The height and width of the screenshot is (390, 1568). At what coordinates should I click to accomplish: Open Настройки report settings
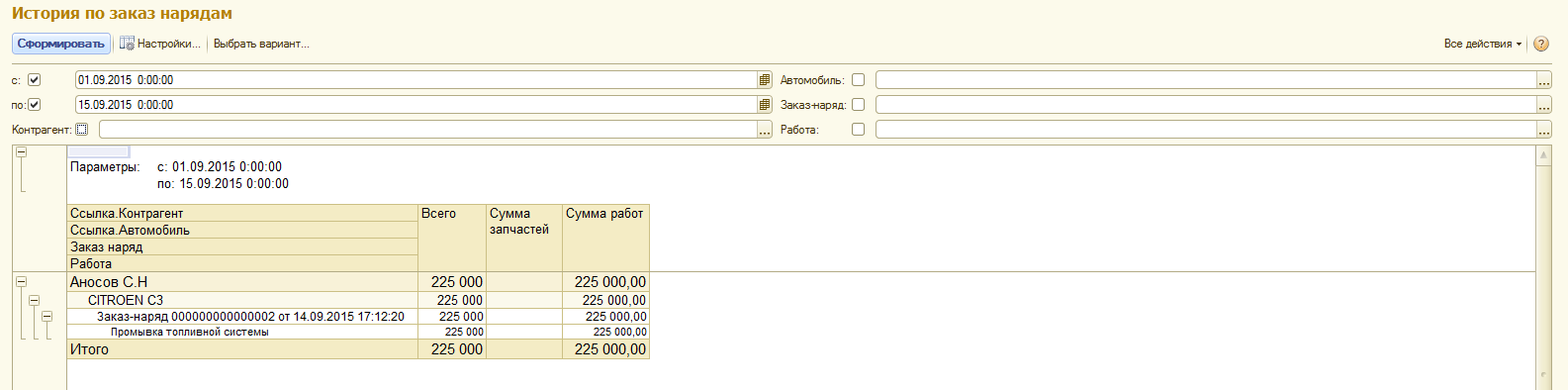click(x=159, y=44)
